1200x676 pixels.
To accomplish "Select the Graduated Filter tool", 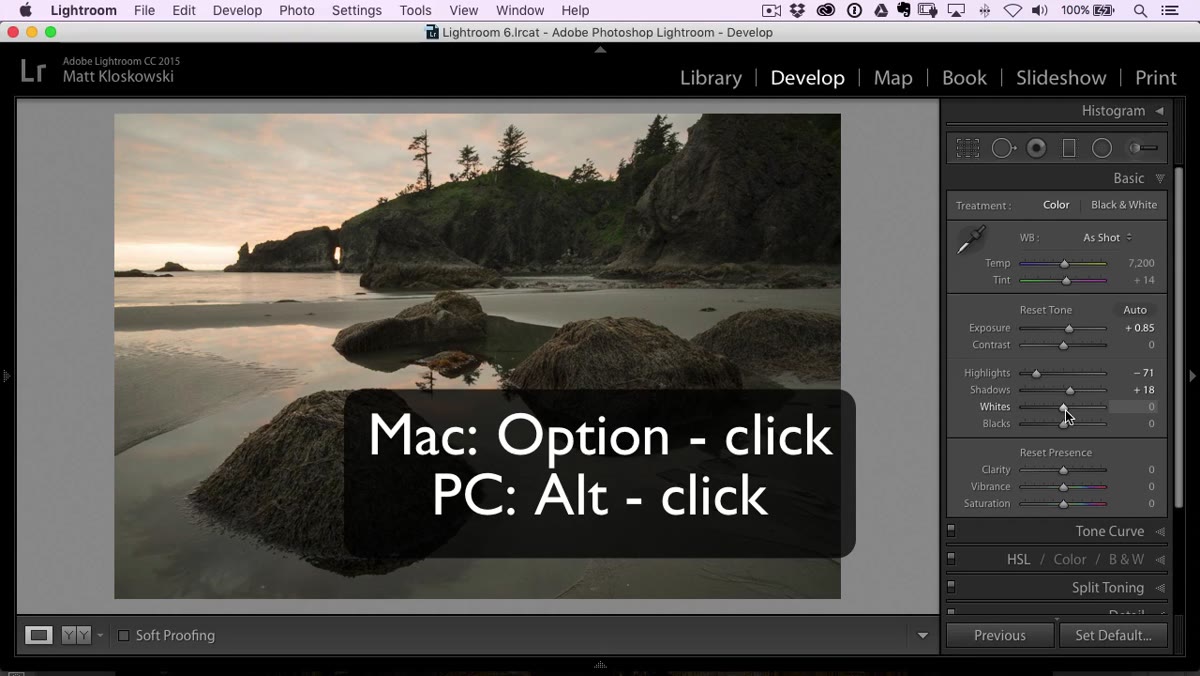I will tap(1069, 148).
